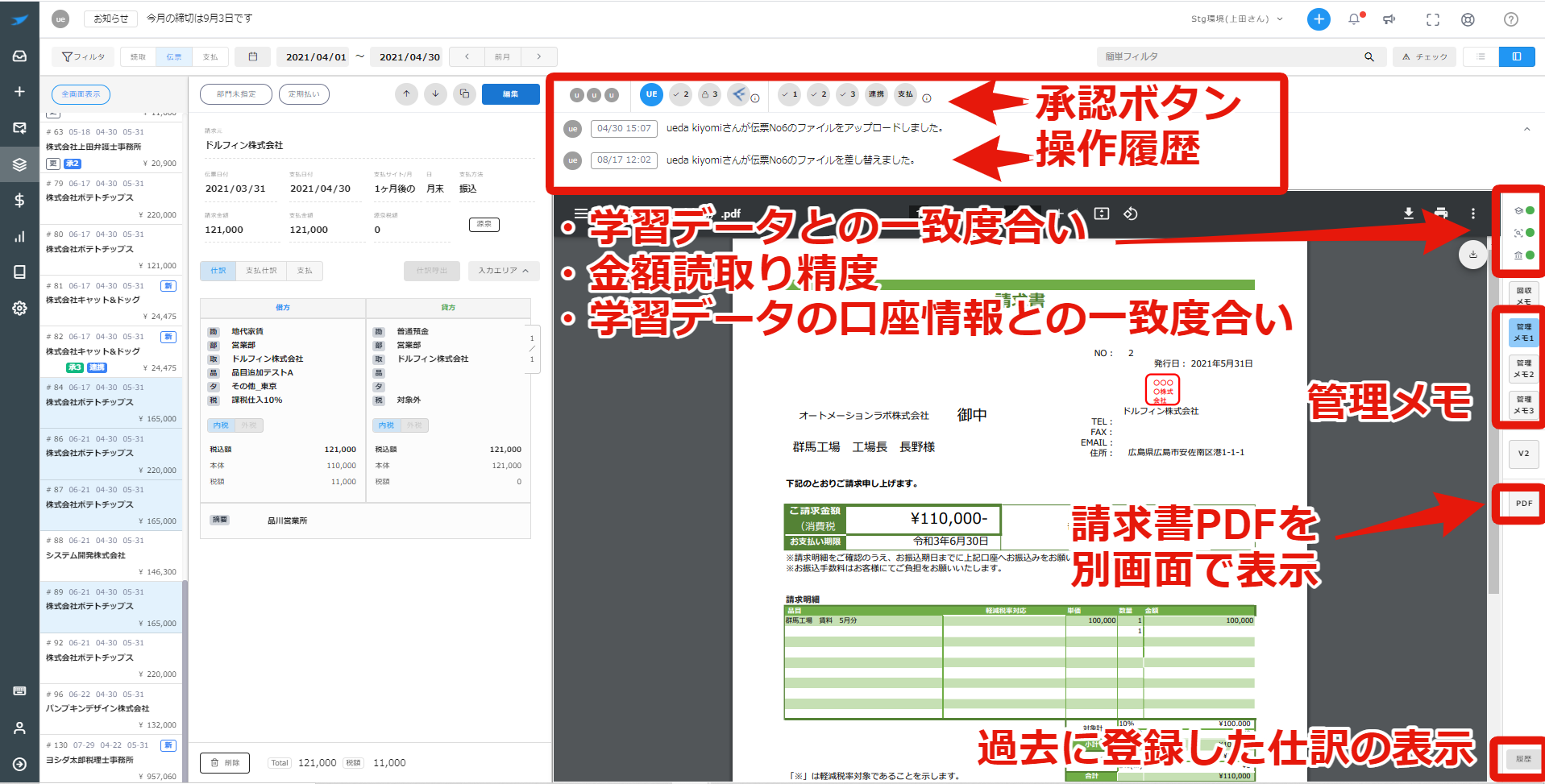This screenshot has width=1545, height=784.
Task: Click the 全画面表示 button
Action: click(81, 94)
